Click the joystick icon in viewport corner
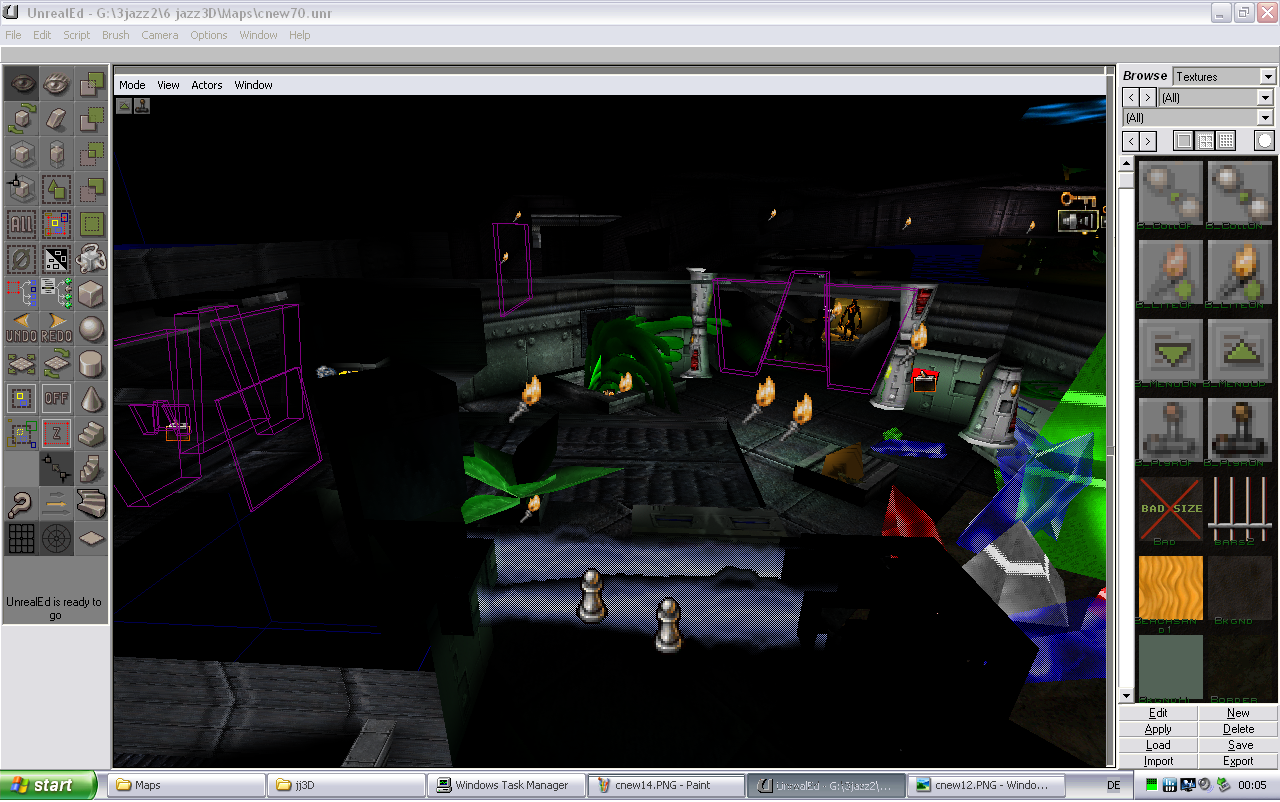Viewport: 1280px width, 802px height. [x=142, y=105]
